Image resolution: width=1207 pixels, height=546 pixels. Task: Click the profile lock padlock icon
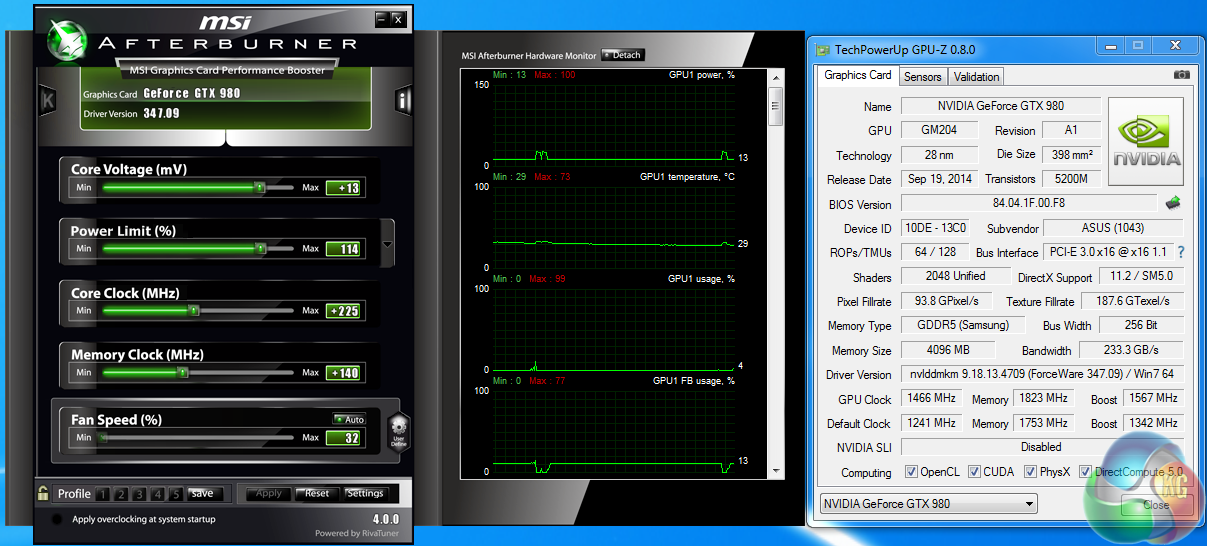point(43,493)
